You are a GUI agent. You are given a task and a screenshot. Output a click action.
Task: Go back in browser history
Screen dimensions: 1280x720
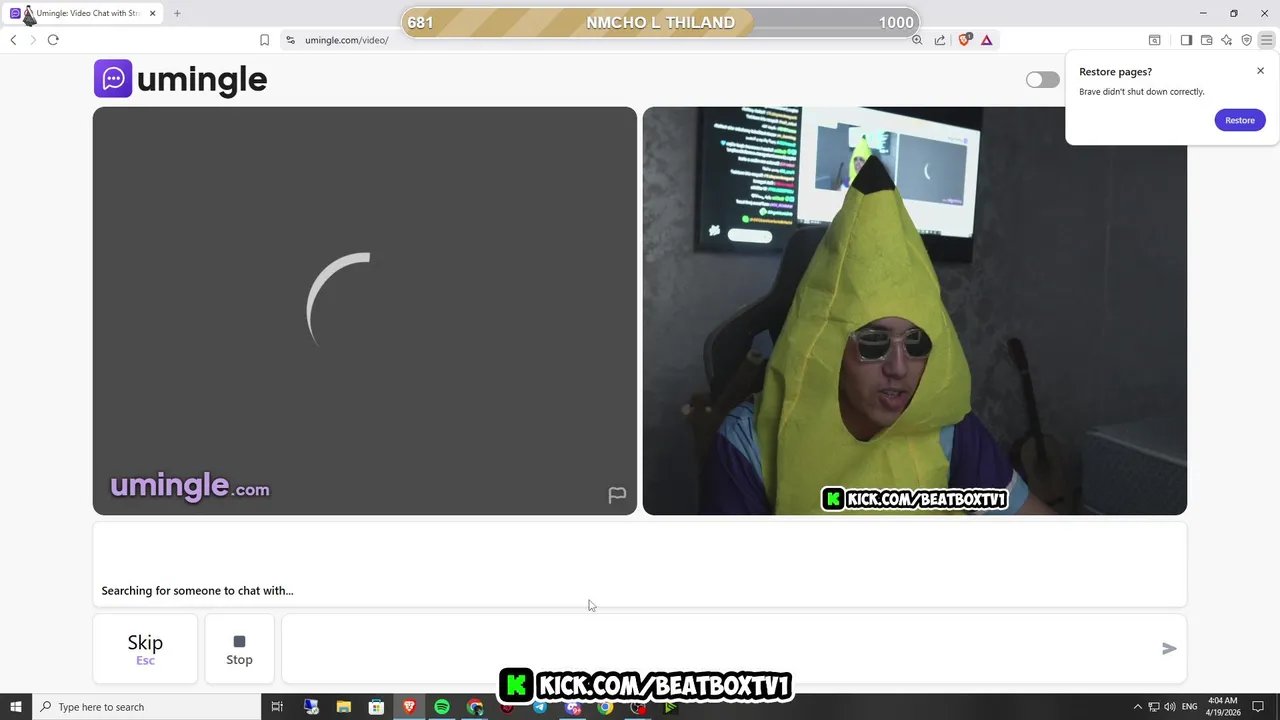13,40
